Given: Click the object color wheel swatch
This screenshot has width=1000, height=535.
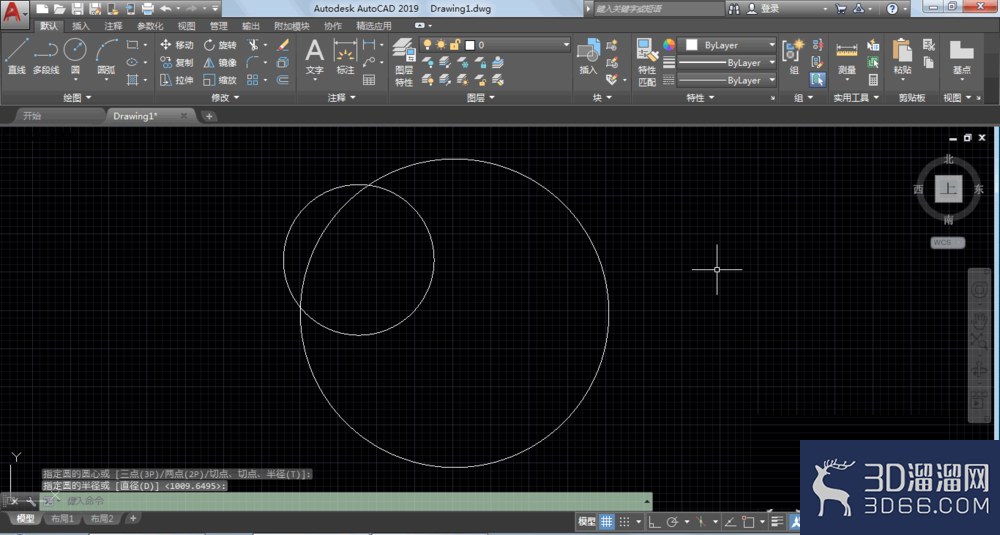Looking at the screenshot, I should click(668, 45).
